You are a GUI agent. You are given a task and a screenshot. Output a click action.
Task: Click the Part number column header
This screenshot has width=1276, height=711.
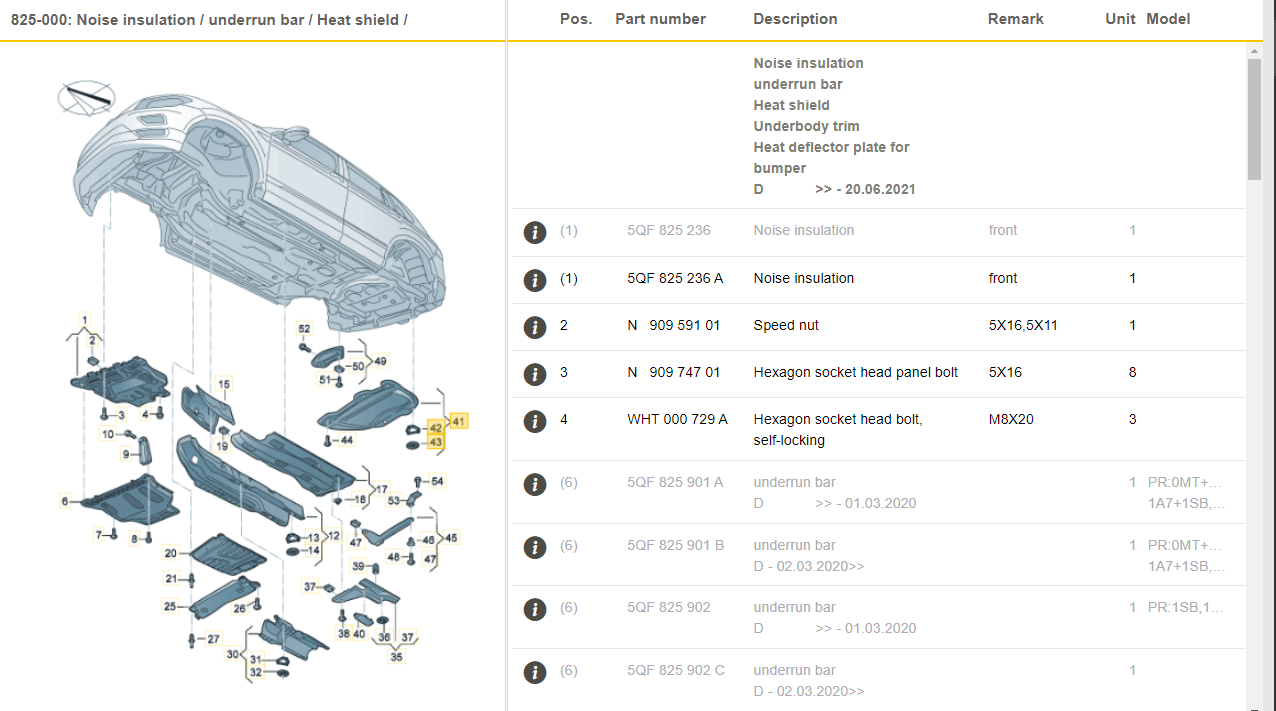(660, 19)
